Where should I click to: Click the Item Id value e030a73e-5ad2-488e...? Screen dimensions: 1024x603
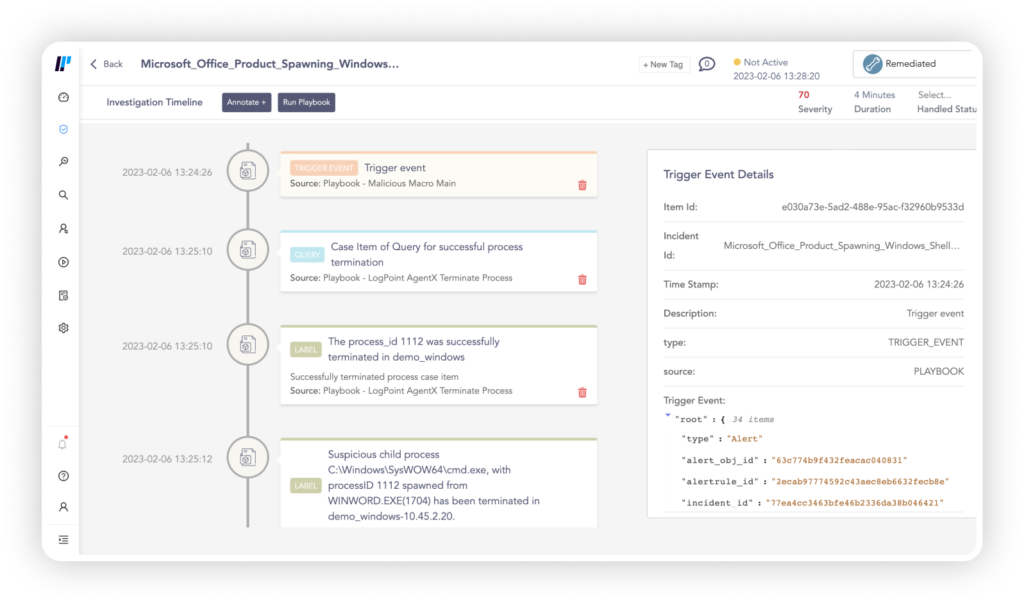872,207
